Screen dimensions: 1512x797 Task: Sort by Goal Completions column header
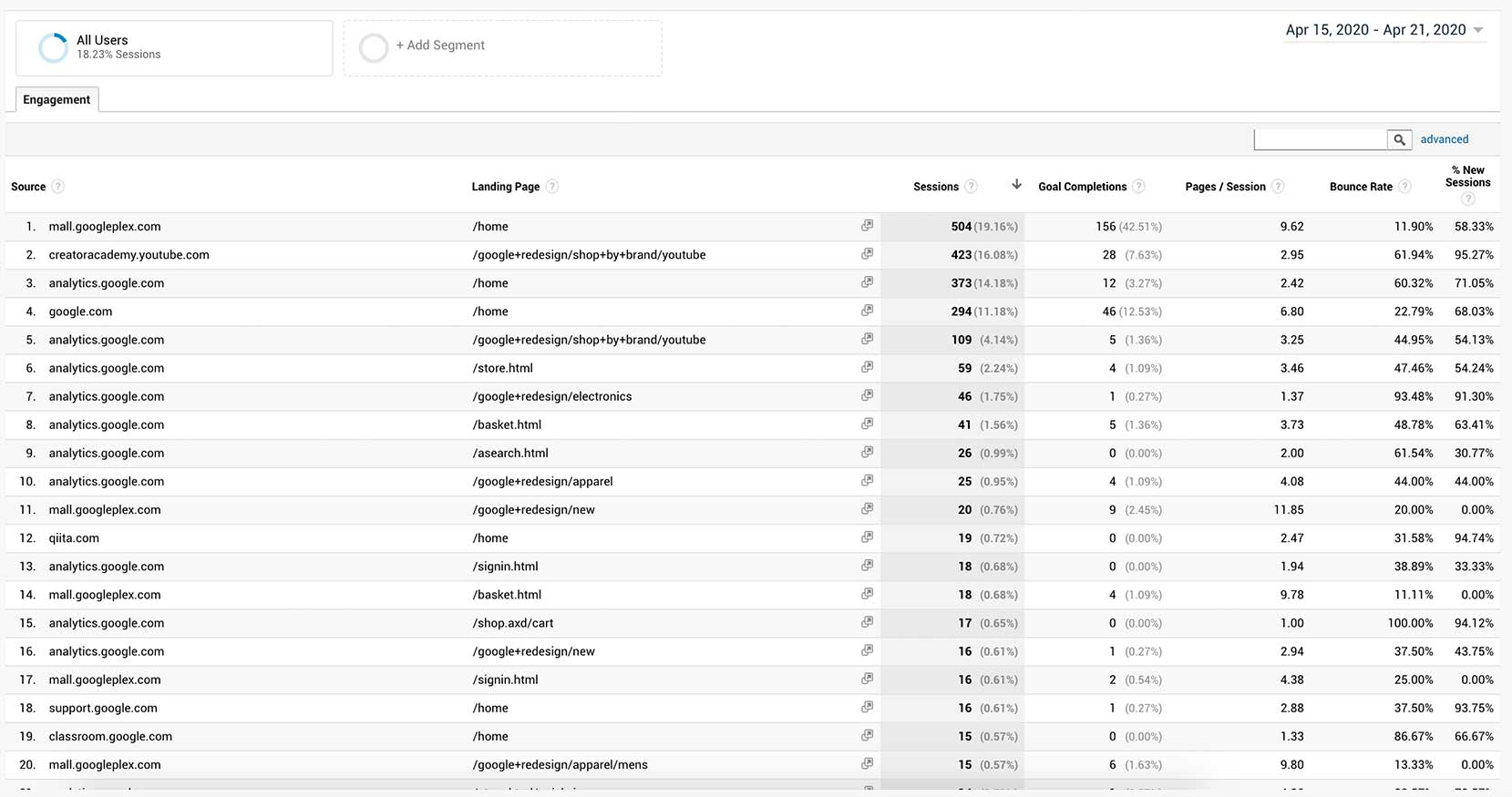coord(1083,187)
